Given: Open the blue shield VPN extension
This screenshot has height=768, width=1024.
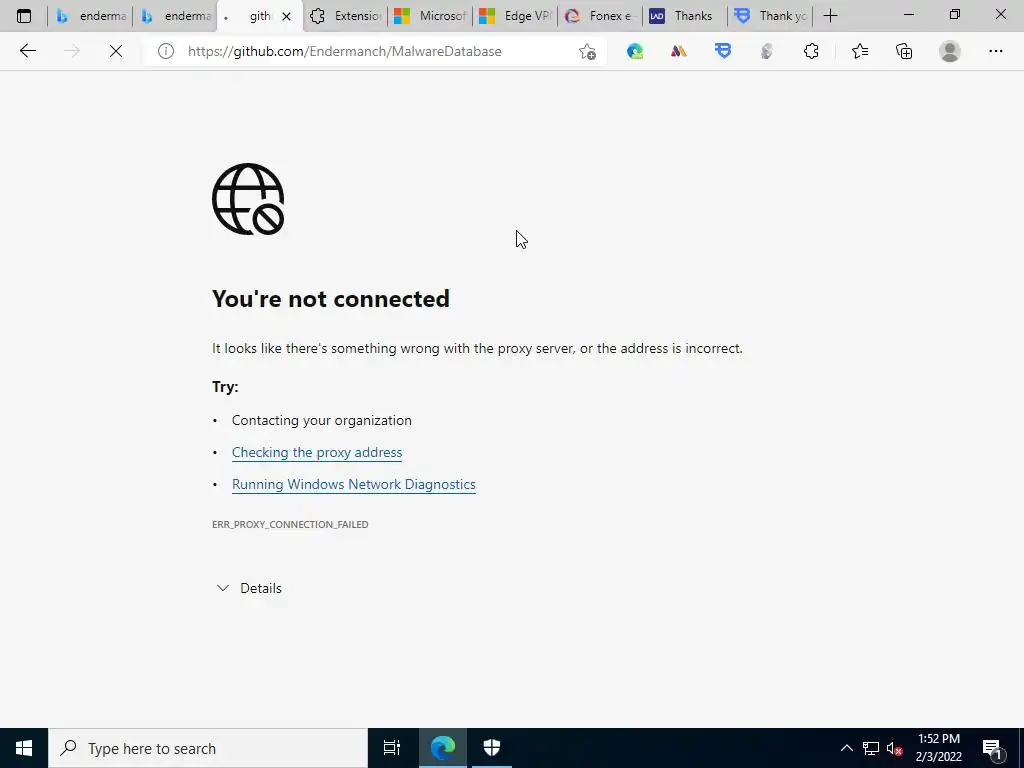Looking at the screenshot, I should (x=723, y=51).
